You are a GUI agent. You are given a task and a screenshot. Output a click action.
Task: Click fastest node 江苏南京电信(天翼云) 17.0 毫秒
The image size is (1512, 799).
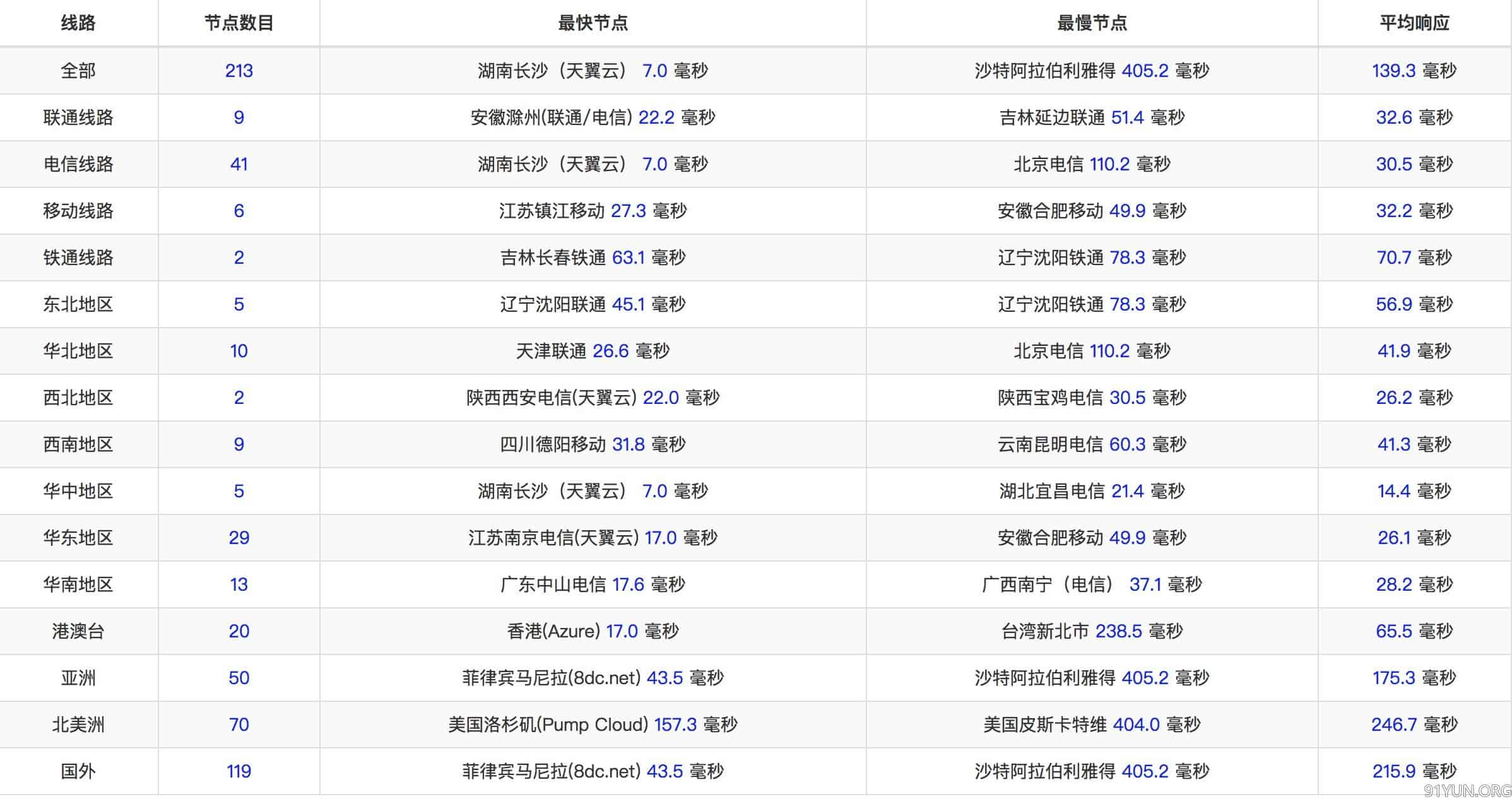[x=593, y=537]
